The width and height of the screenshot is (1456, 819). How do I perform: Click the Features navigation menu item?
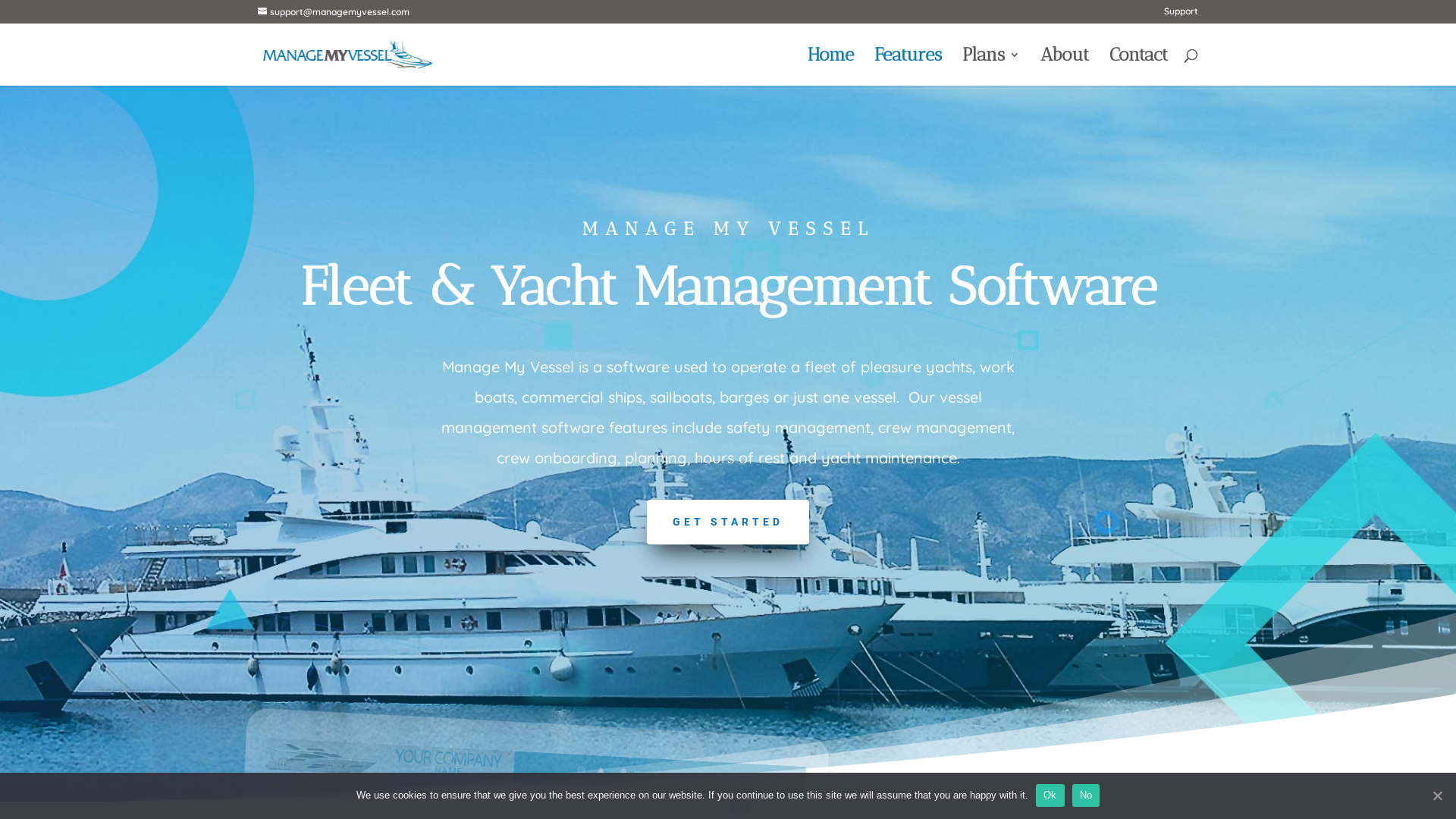[907, 54]
